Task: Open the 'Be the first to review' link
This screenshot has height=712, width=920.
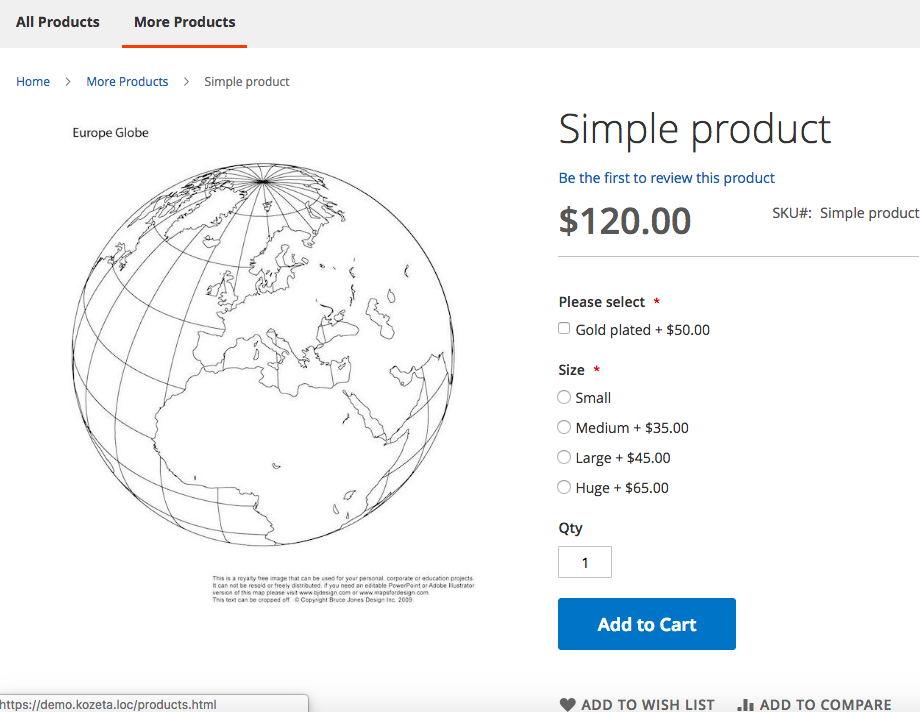Action: (666, 178)
